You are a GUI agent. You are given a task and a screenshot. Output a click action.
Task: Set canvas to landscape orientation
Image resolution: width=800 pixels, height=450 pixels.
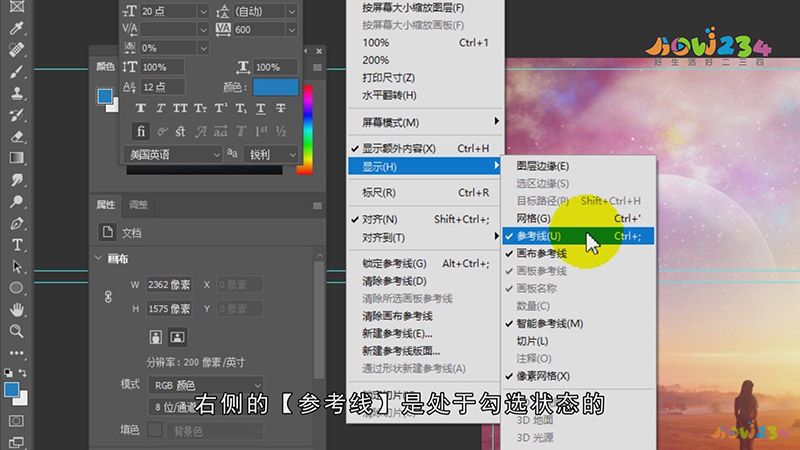pos(177,337)
